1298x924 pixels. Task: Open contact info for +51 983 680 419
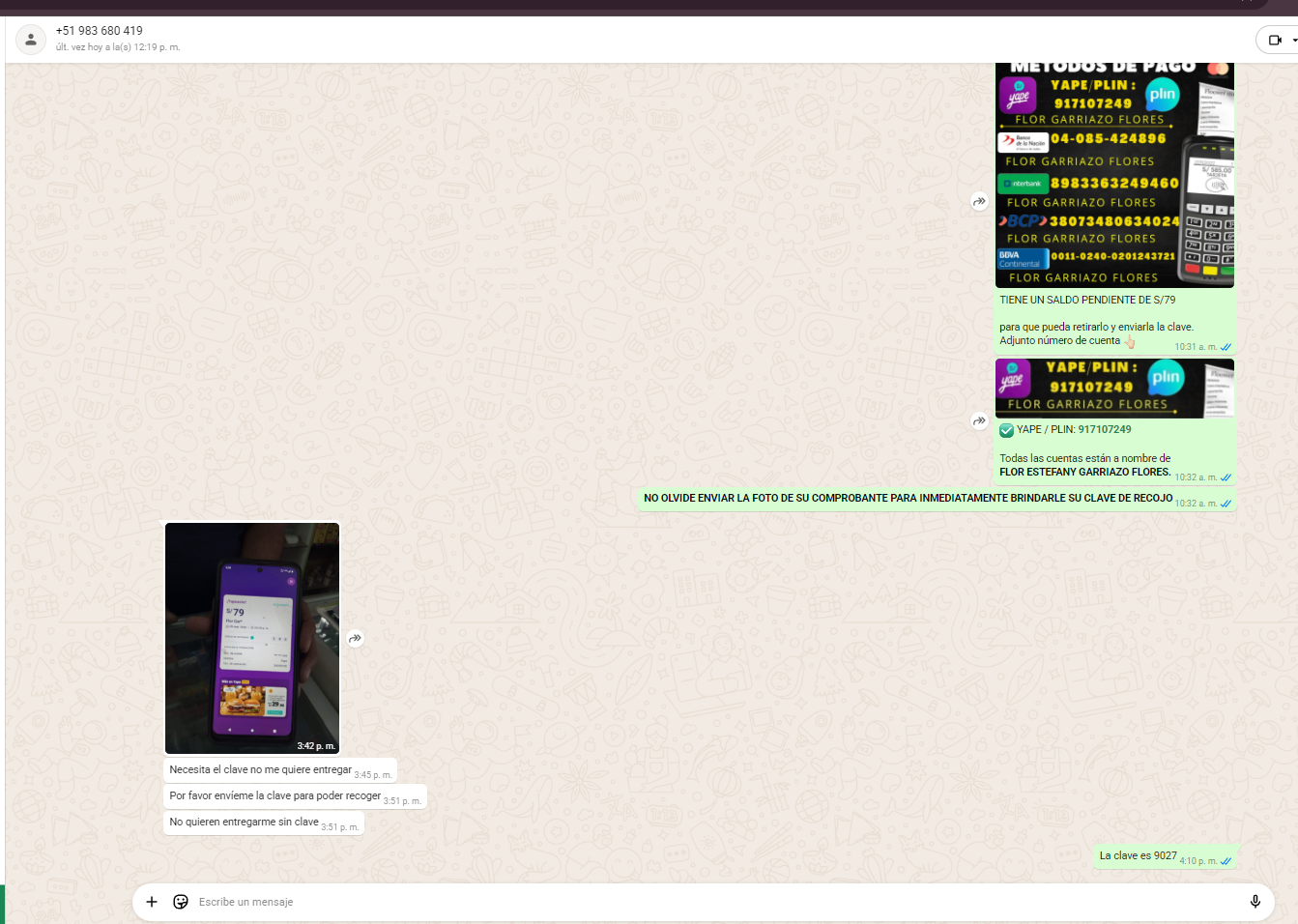pyautogui.click(x=99, y=31)
